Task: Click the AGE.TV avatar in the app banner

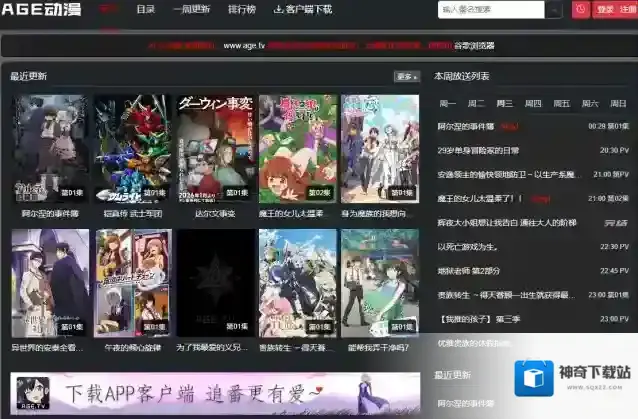Action: [33, 393]
